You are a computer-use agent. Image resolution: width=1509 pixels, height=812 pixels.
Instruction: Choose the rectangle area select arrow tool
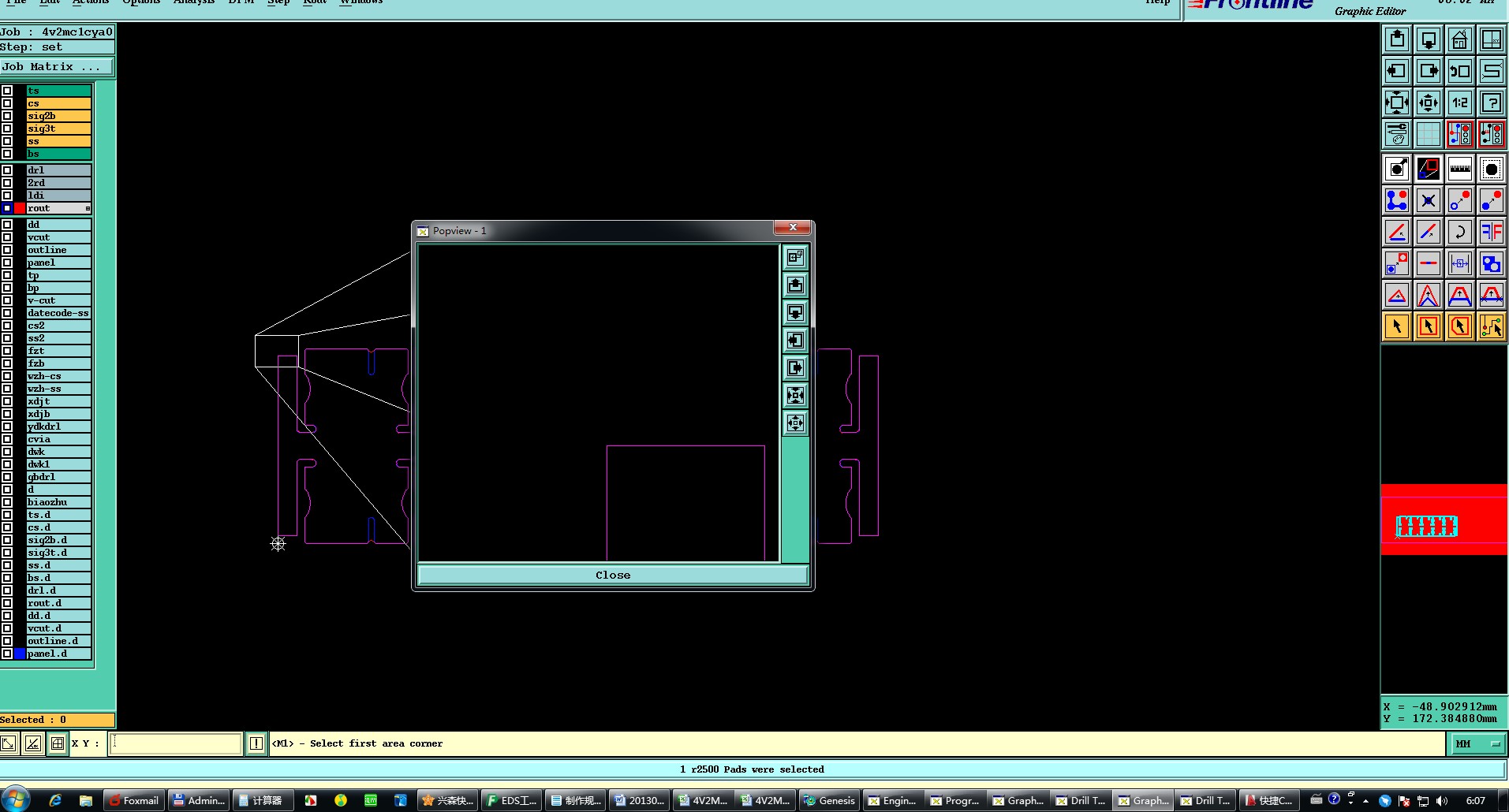point(1429,326)
